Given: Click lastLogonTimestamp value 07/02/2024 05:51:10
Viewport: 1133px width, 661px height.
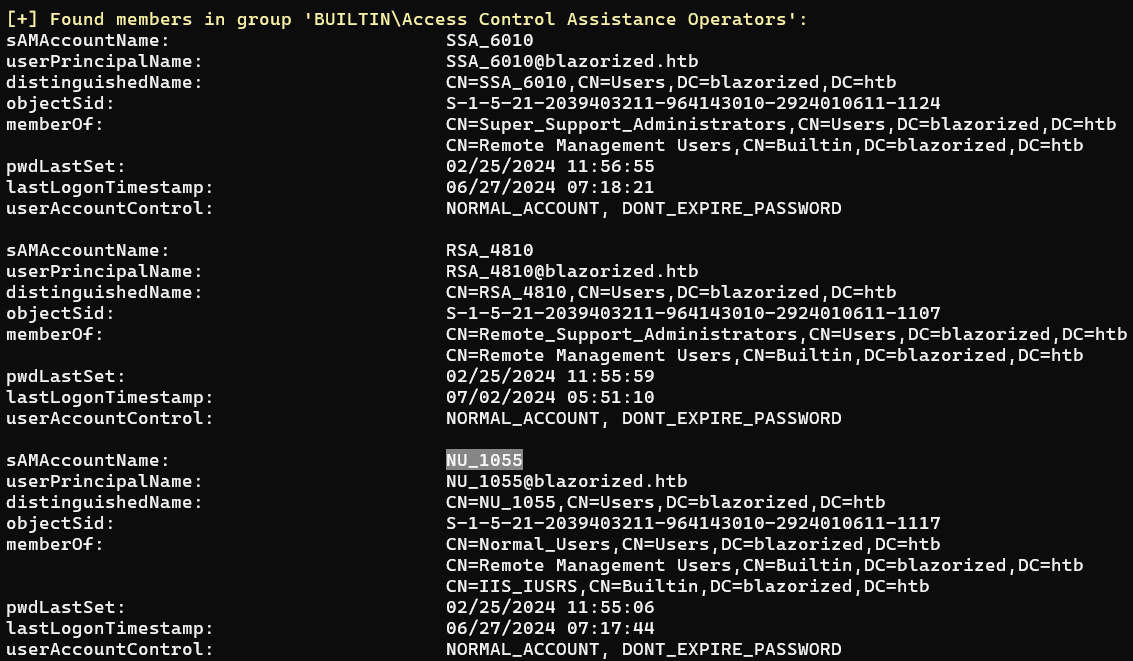Looking at the screenshot, I should [550, 397].
